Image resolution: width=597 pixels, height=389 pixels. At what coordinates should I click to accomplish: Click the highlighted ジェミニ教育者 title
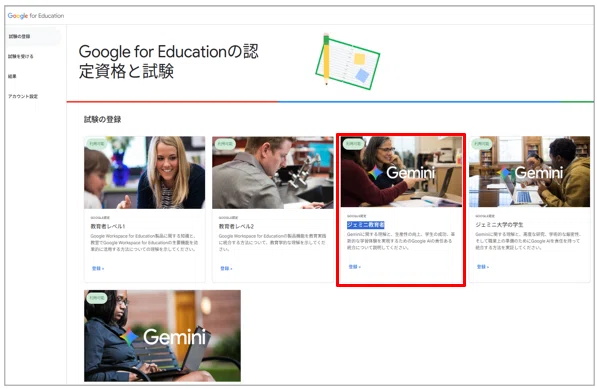[x=366, y=225]
